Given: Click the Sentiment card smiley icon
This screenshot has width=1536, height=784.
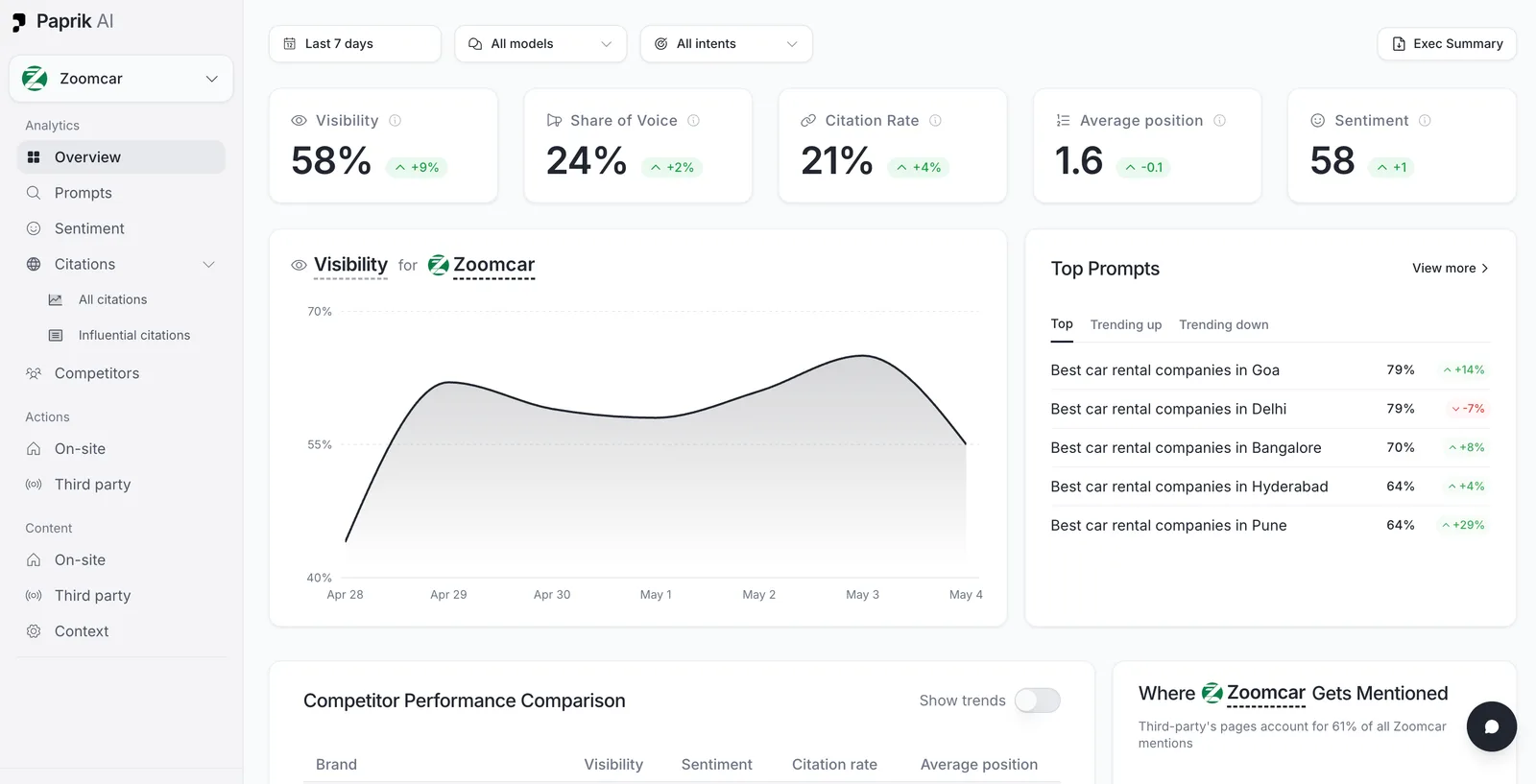Looking at the screenshot, I should click(1317, 121).
